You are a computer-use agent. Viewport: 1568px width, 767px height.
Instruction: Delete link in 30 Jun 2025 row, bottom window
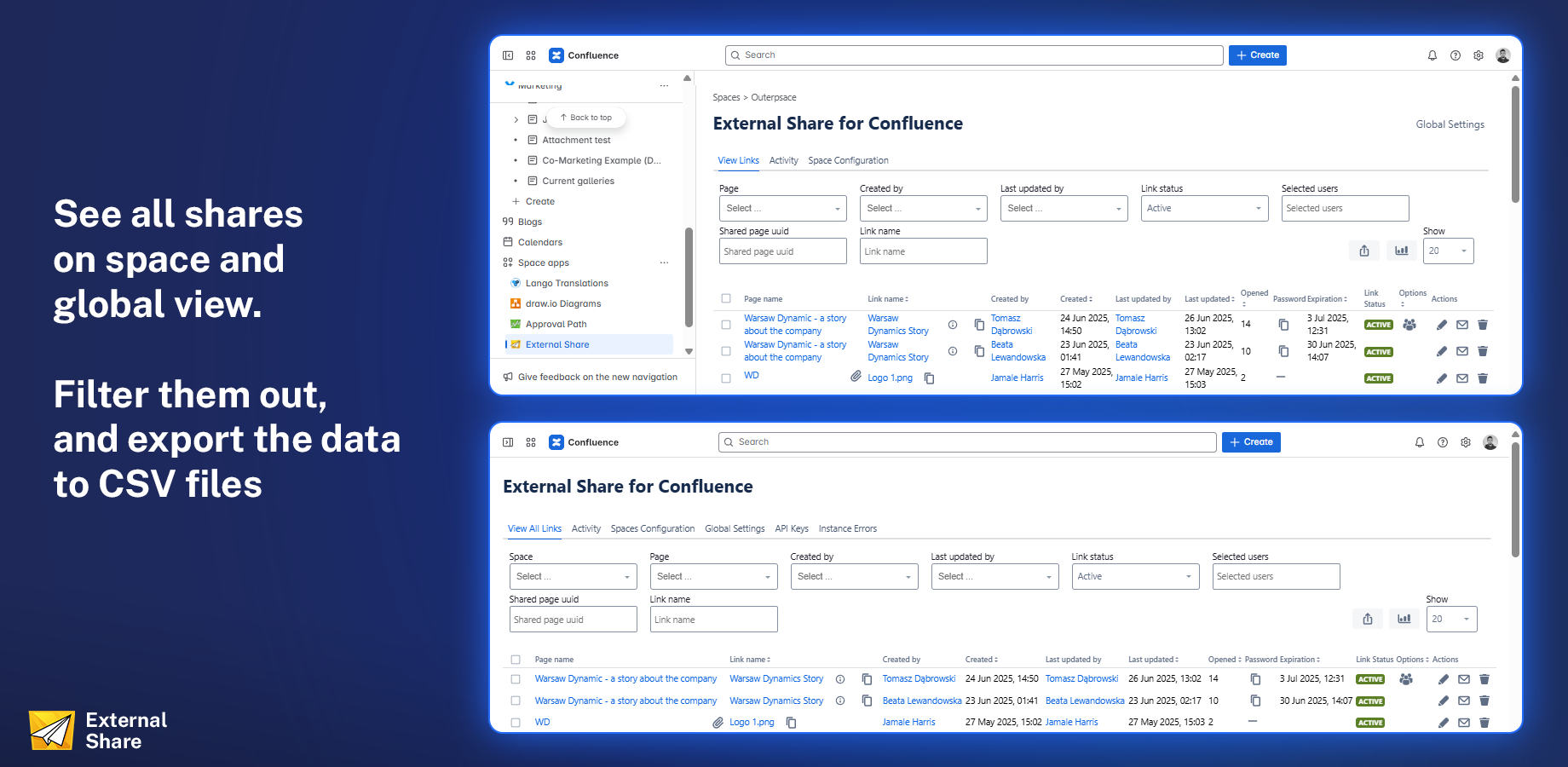(x=1484, y=701)
